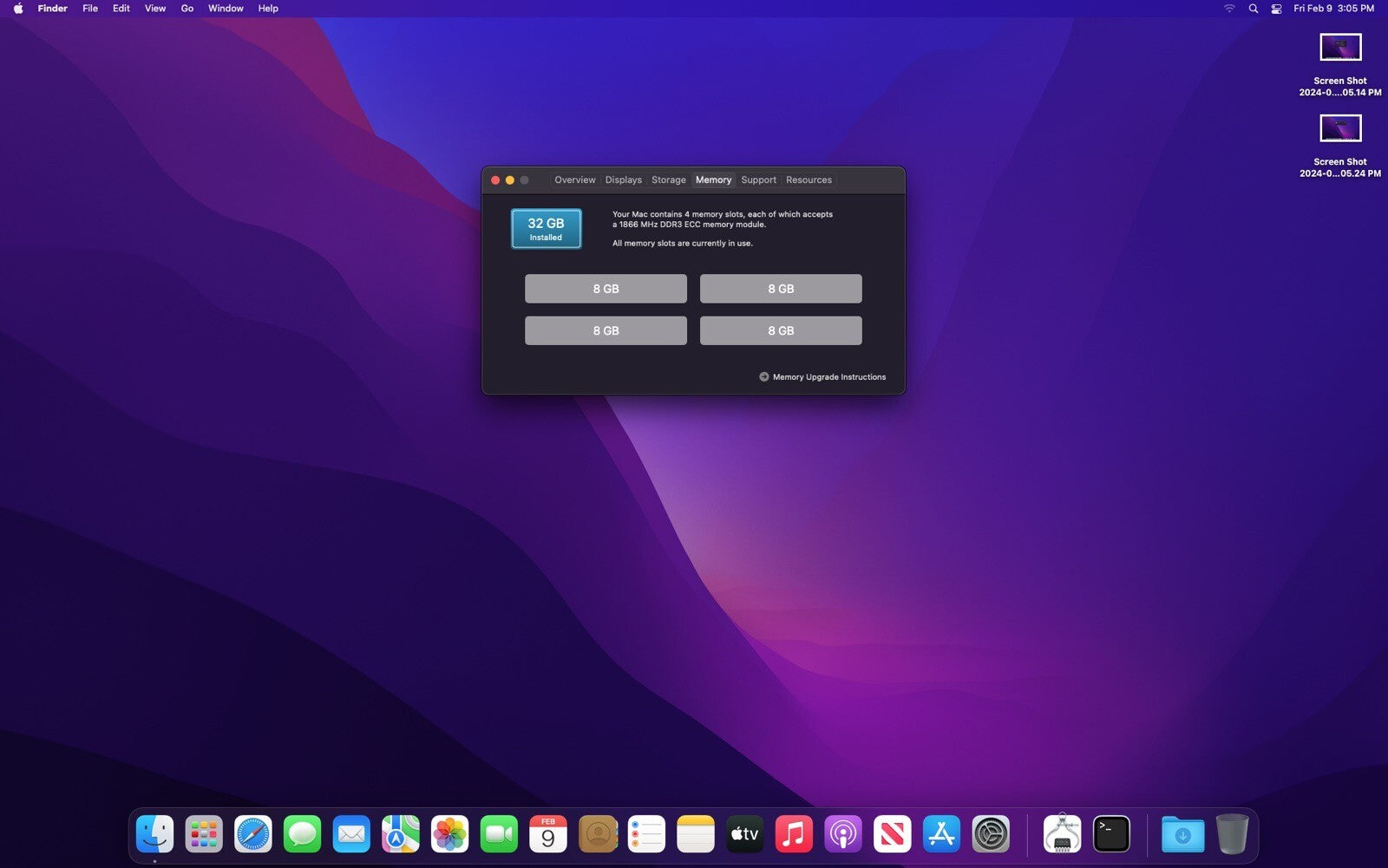Open the Edit menu
The image size is (1388, 868).
click(121, 9)
